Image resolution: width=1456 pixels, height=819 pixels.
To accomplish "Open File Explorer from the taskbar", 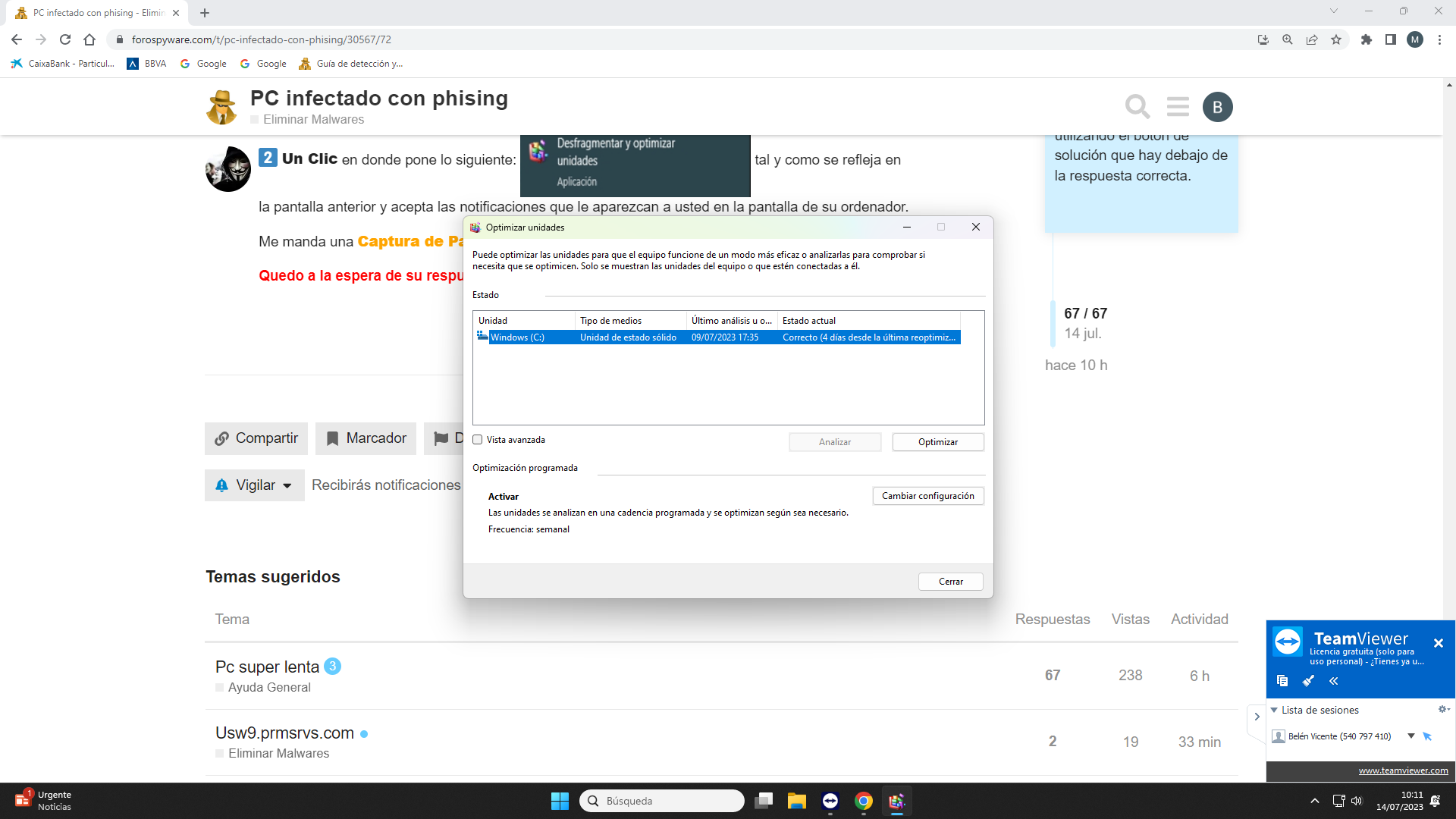I will [796, 801].
